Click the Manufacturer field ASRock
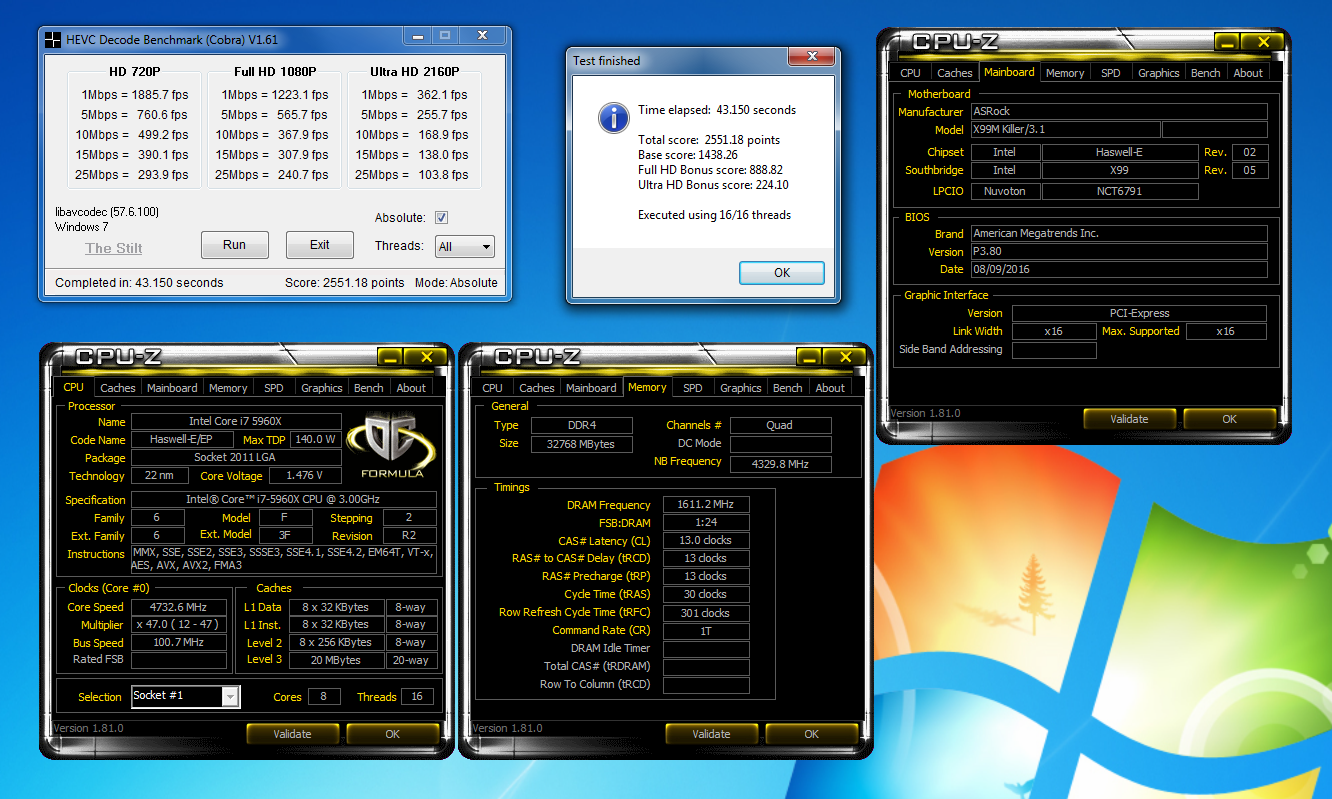 tap(1119, 112)
